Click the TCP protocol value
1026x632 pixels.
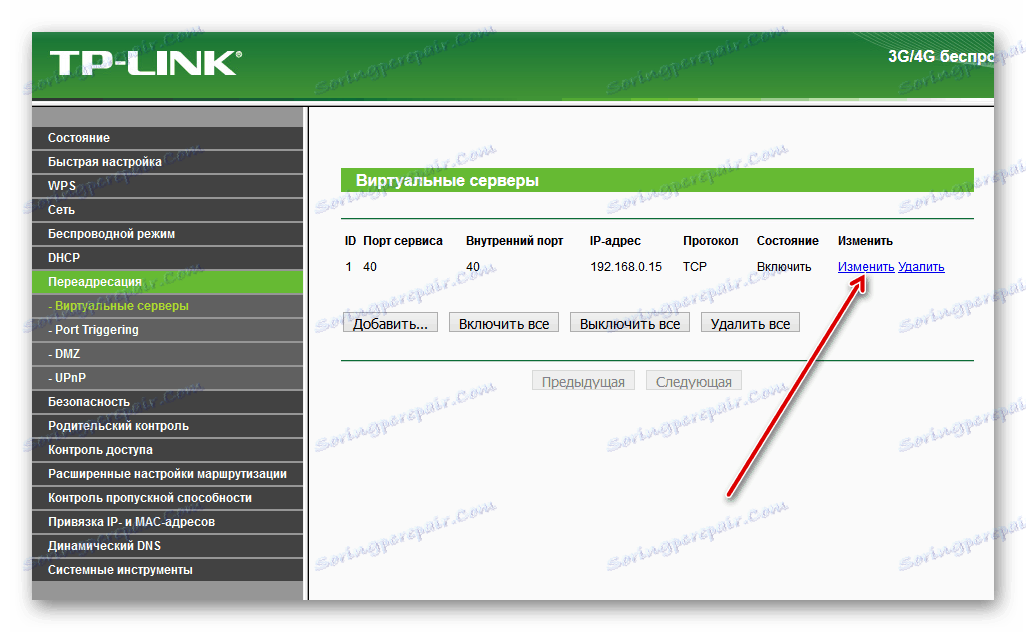pos(695,267)
